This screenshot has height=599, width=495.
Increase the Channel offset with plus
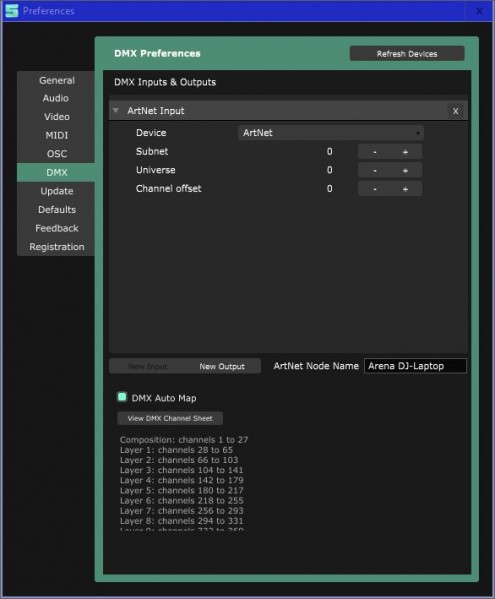pos(406,189)
